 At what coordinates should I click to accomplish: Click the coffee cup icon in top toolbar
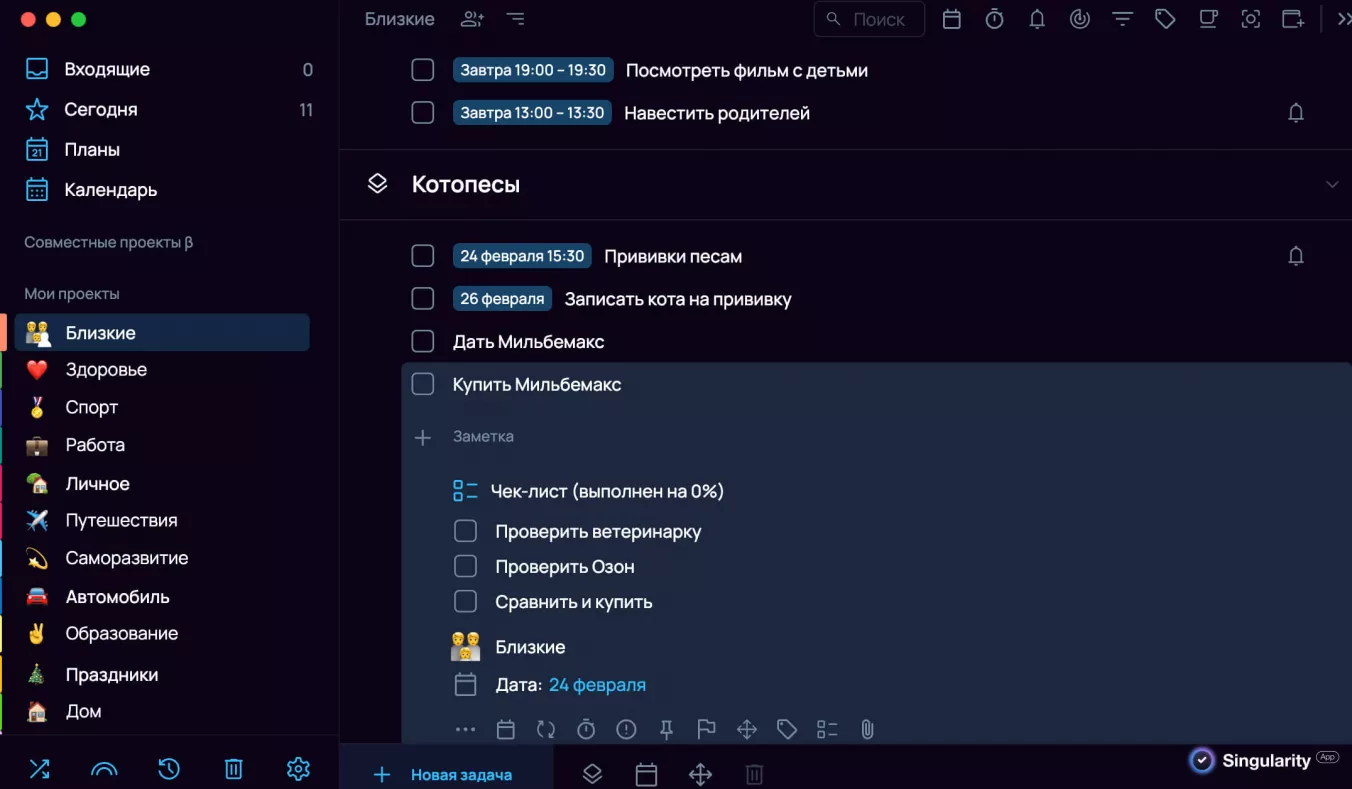click(x=1208, y=19)
